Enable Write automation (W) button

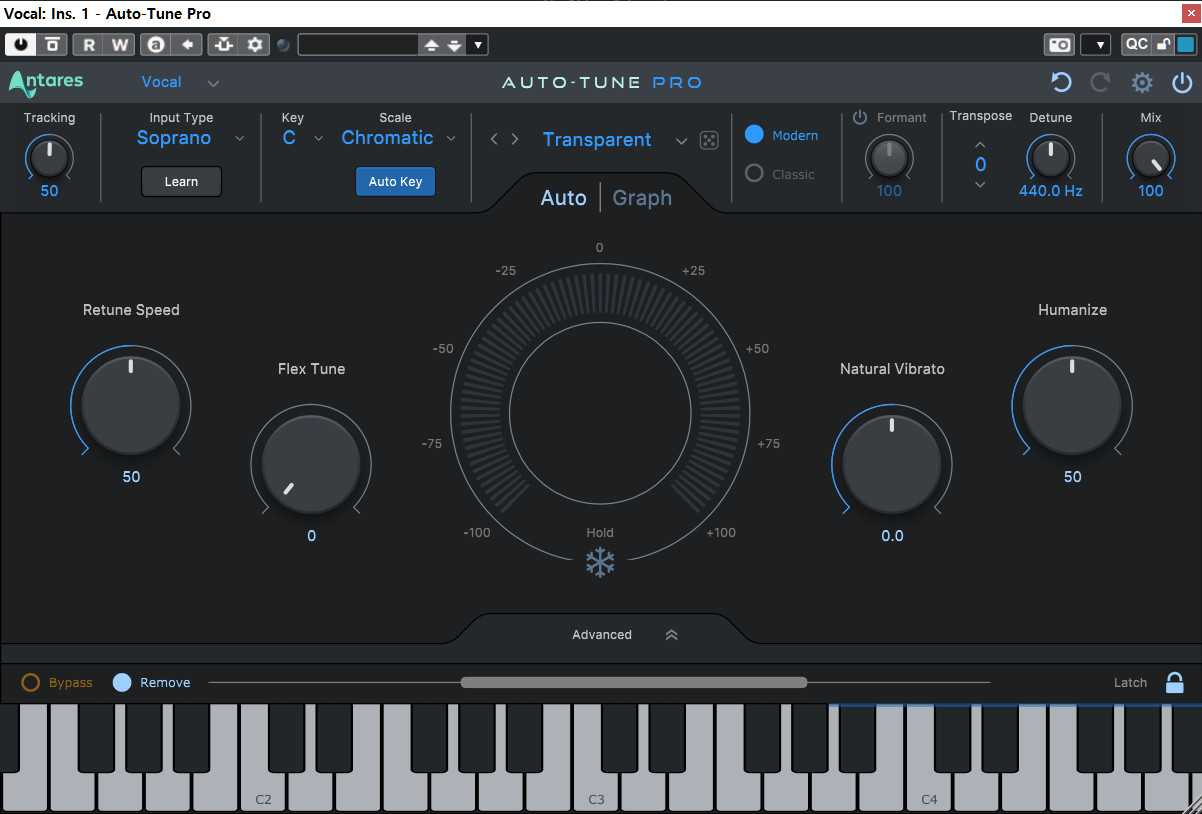(119, 45)
